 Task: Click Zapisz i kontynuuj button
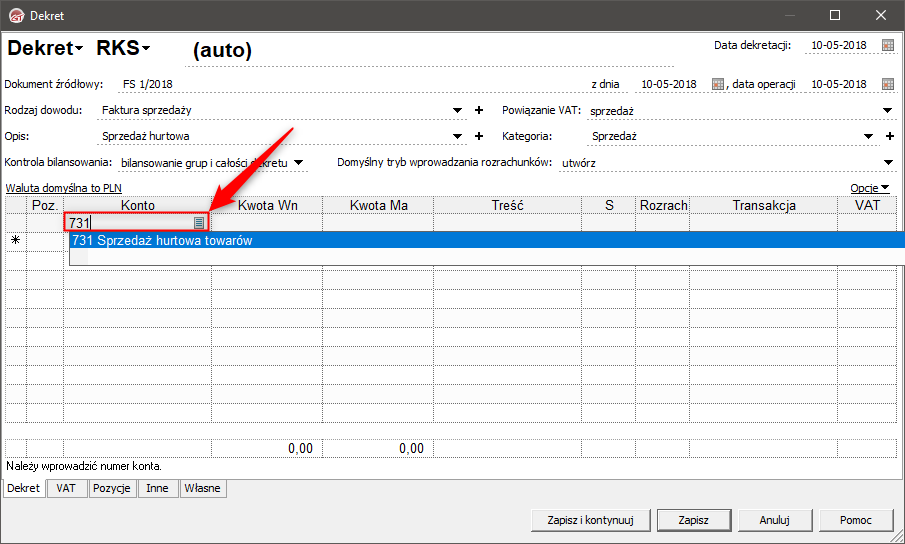[590, 520]
